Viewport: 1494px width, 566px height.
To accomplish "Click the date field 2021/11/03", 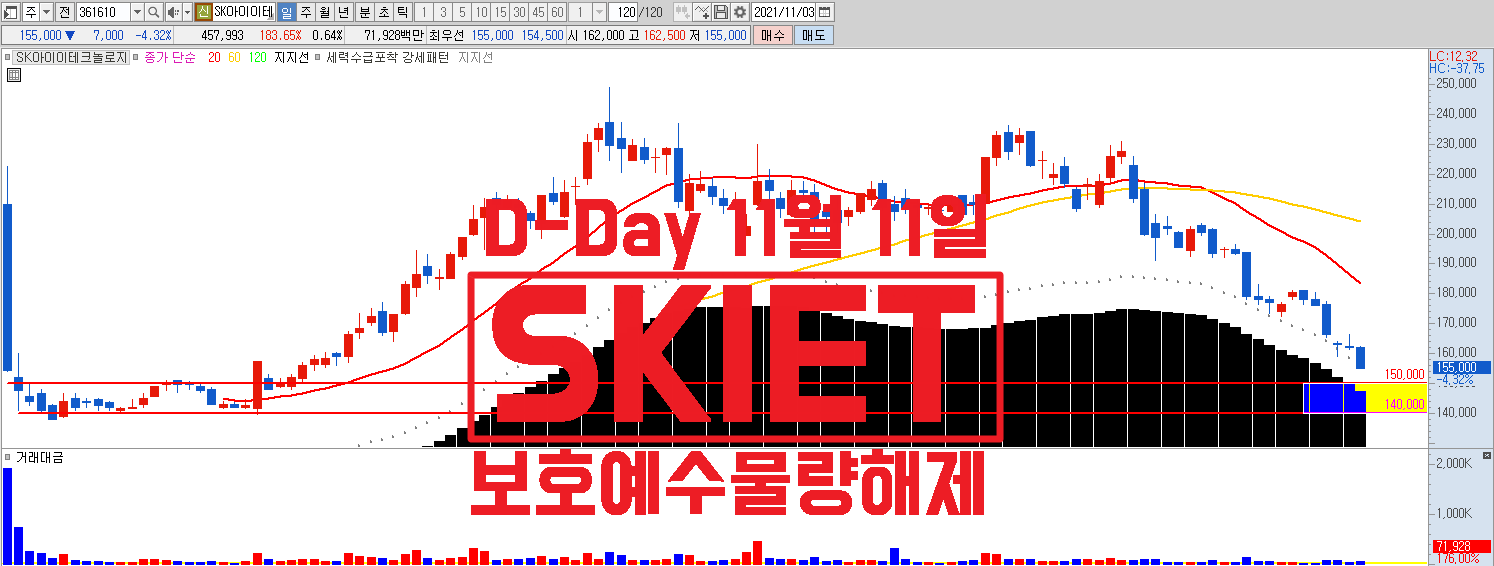I will tap(784, 12).
